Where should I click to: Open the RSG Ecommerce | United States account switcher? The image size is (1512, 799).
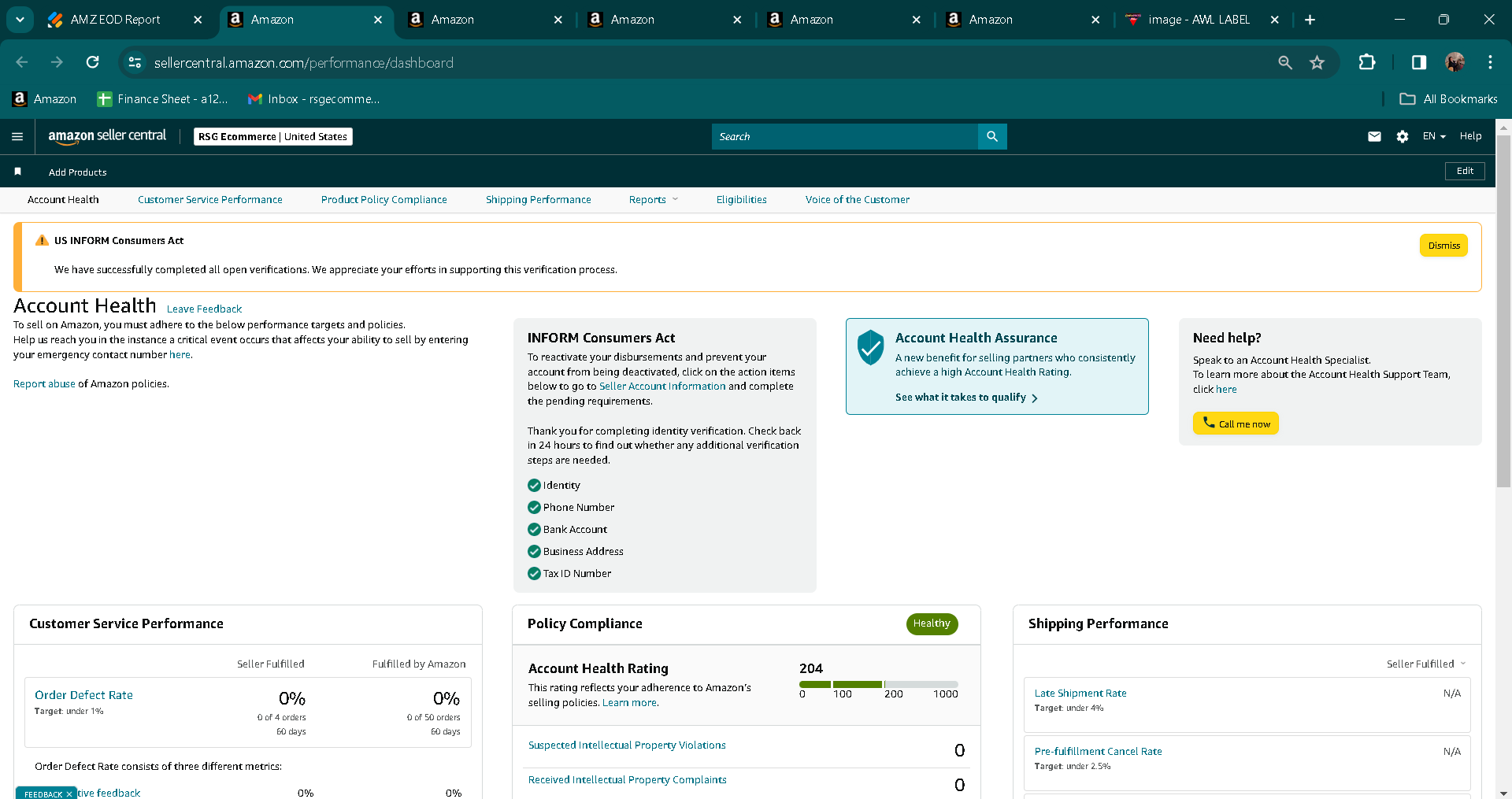coord(273,136)
